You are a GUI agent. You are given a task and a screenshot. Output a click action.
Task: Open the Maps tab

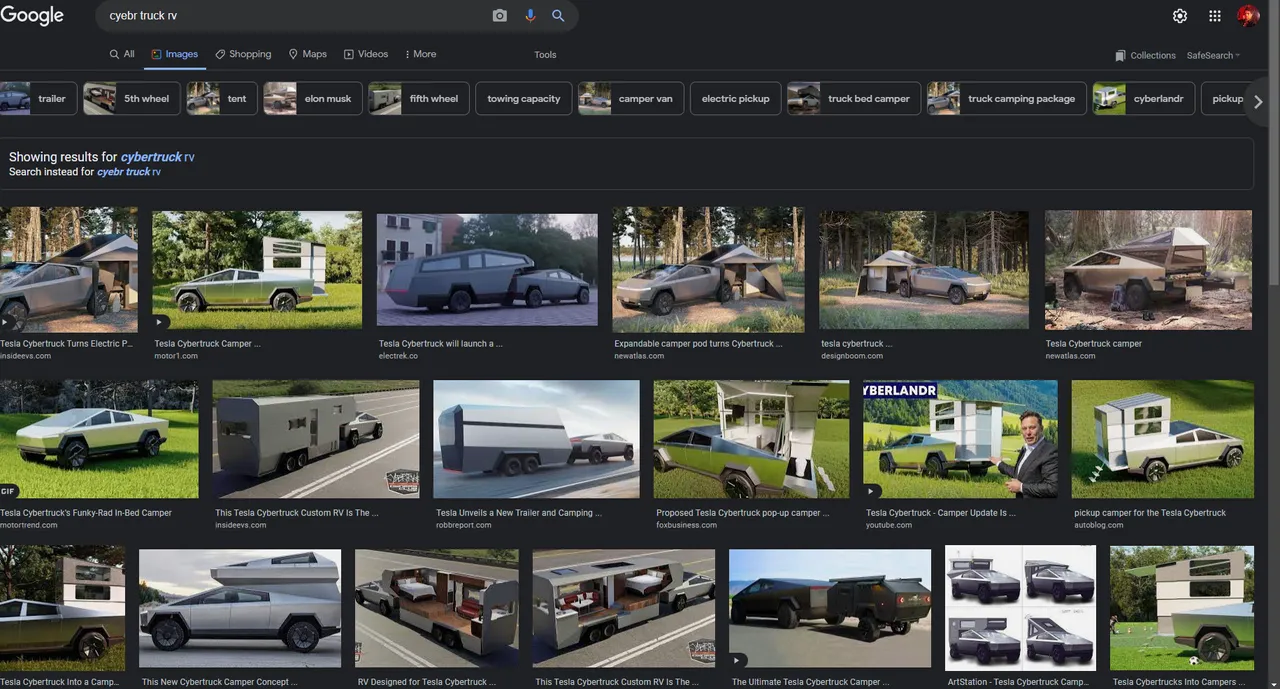coord(308,54)
